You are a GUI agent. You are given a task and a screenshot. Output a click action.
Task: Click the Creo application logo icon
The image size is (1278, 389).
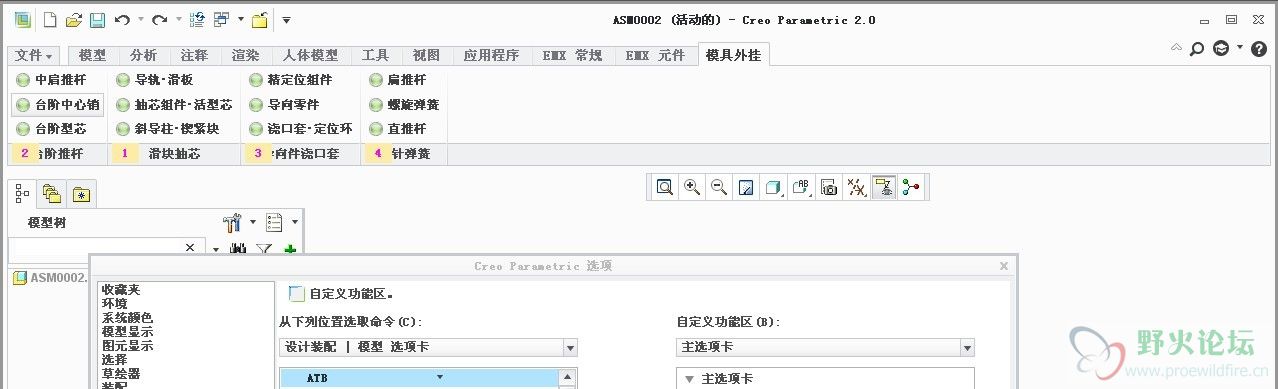22,19
